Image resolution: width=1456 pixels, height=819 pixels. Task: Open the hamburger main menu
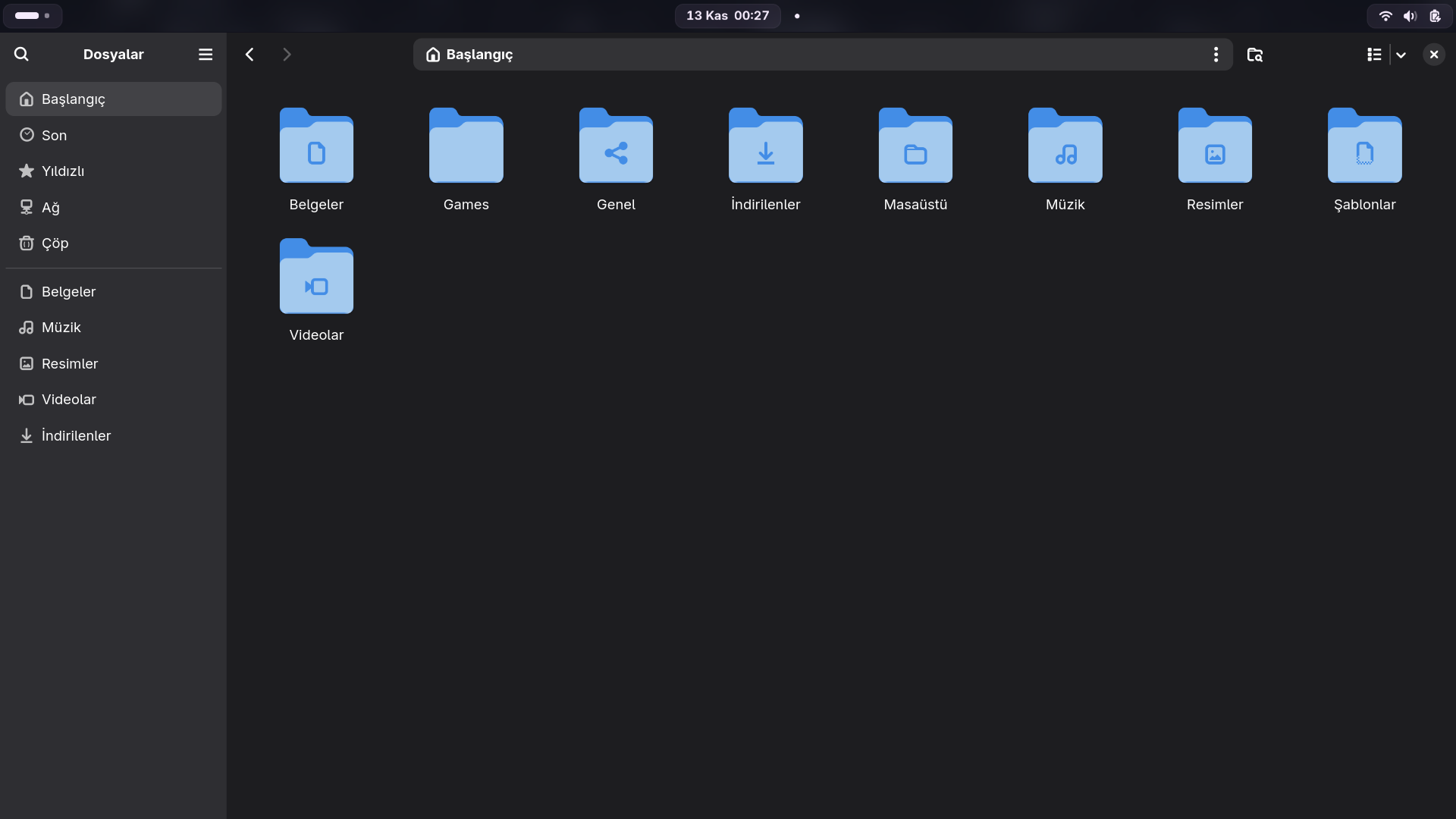[x=206, y=54]
